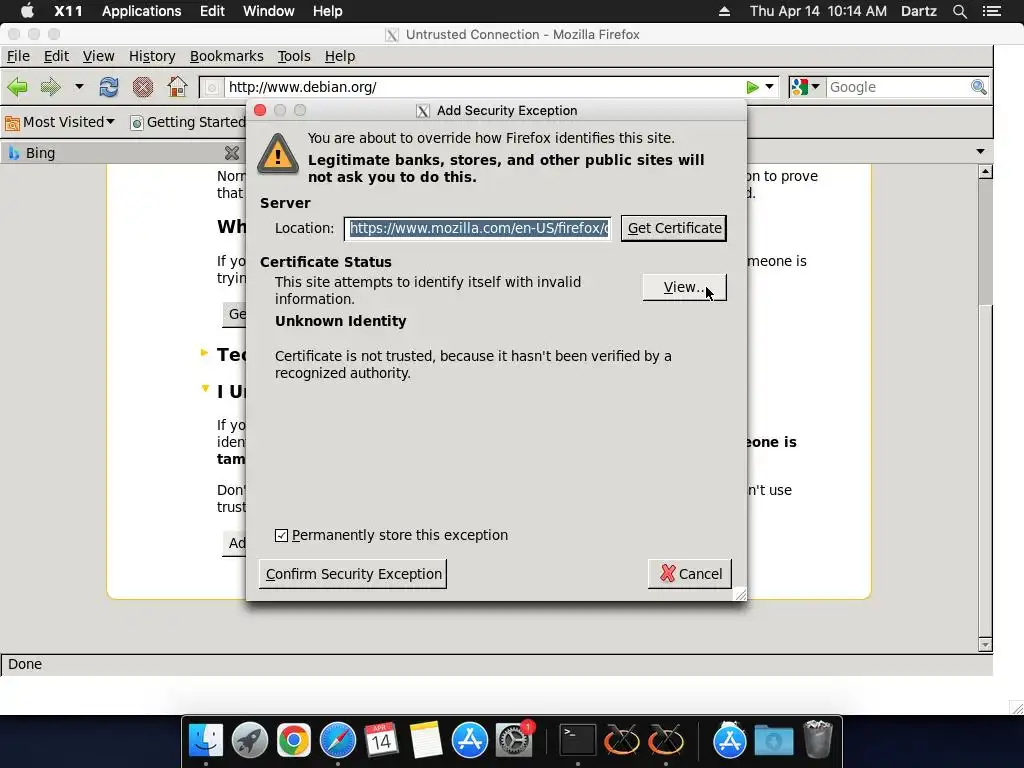Click the Location URL field in dialog

click(x=478, y=228)
